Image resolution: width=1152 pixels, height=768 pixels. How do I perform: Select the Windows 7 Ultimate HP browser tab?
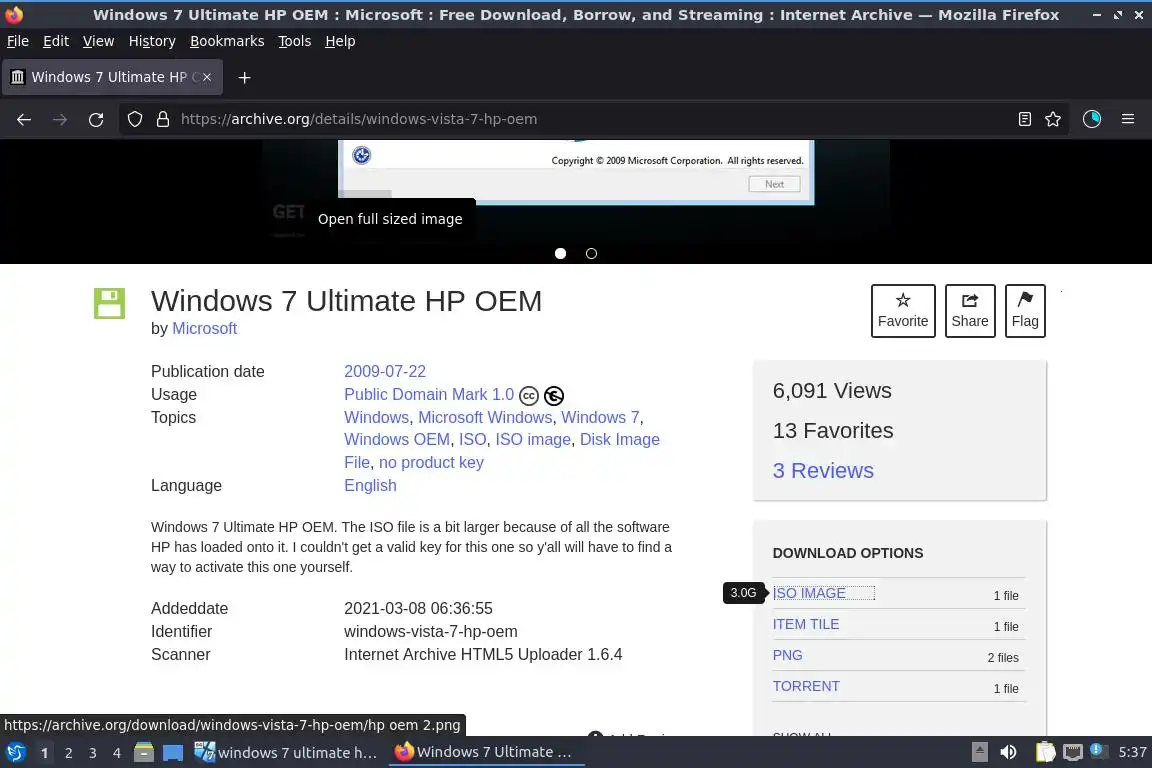(x=112, y=77)
